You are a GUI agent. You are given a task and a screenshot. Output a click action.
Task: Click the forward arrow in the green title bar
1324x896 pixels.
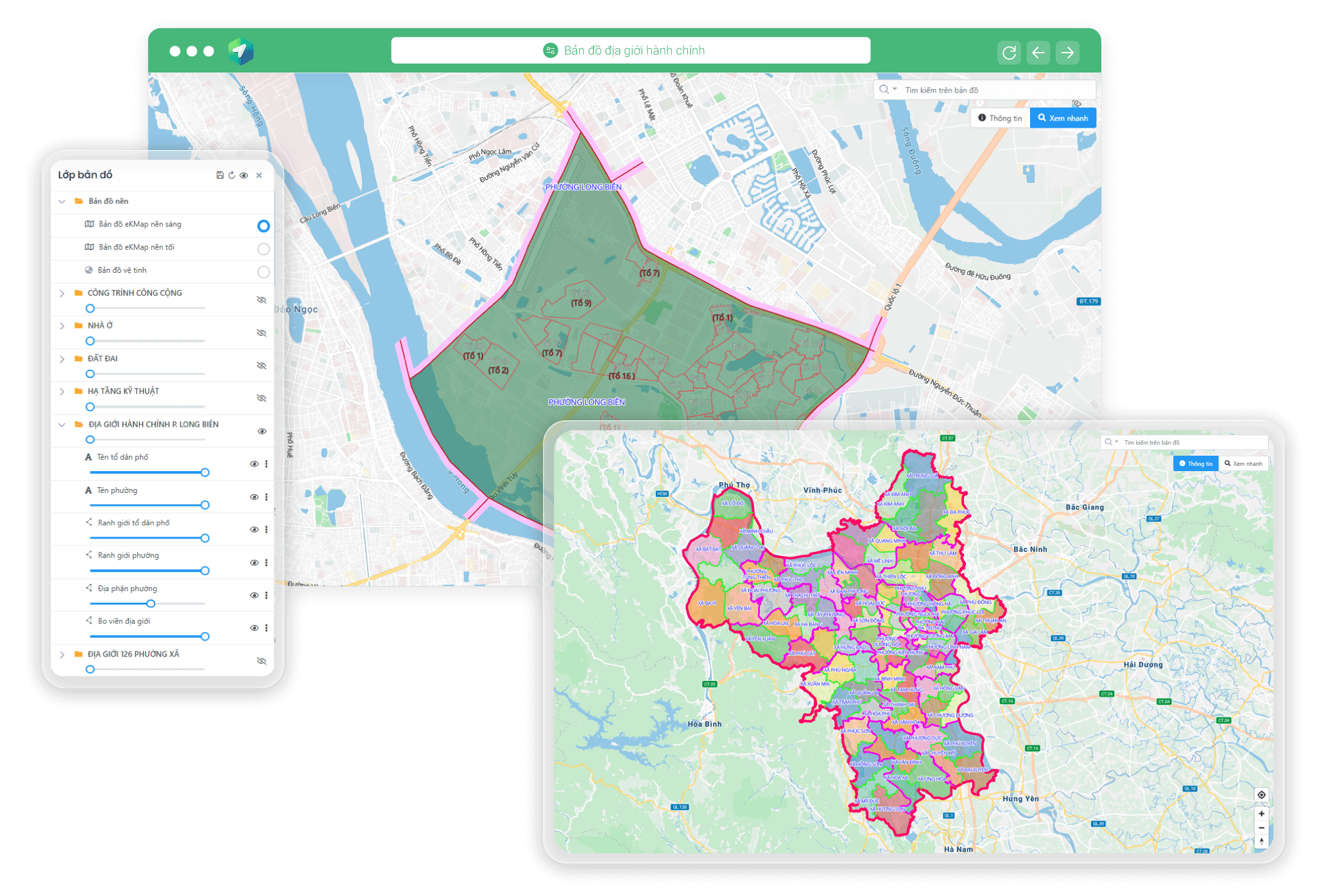click(1067, 52)
